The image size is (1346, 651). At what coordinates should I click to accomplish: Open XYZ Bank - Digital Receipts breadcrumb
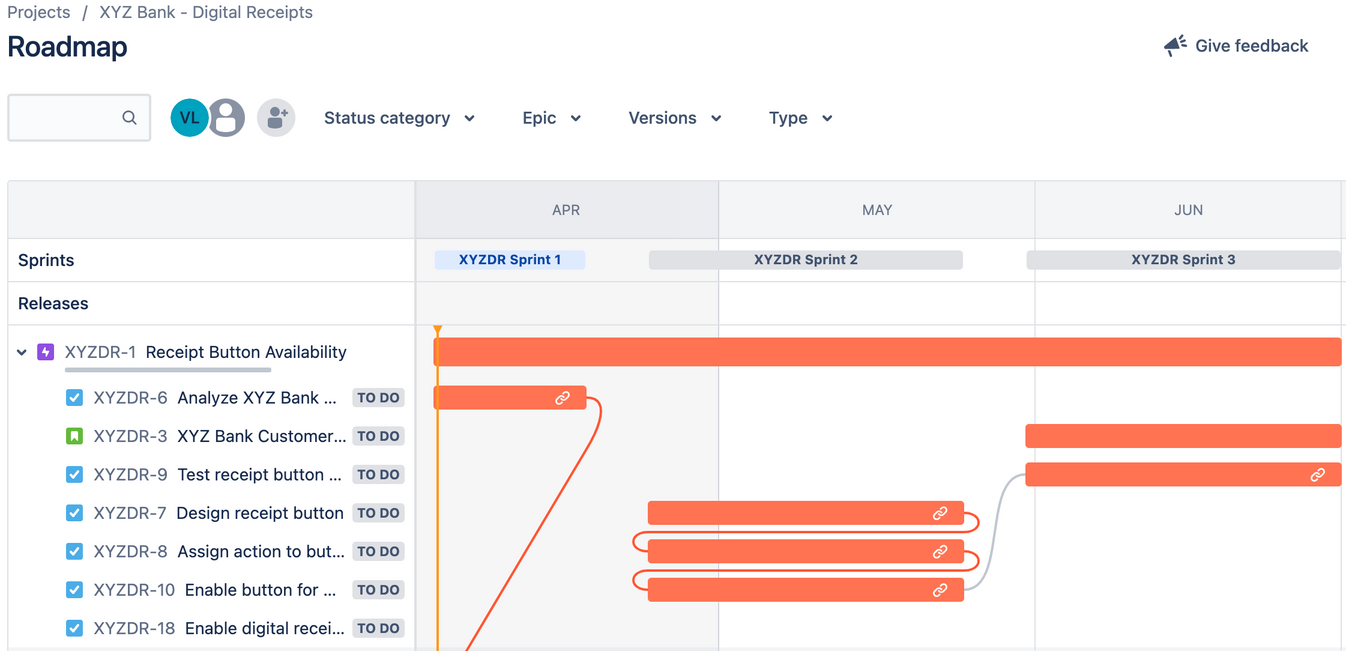tap(206, 13)
